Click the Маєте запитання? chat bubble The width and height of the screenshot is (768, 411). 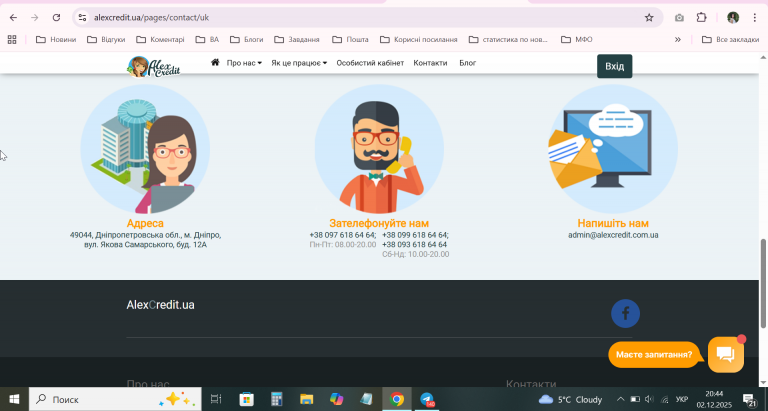654,355
